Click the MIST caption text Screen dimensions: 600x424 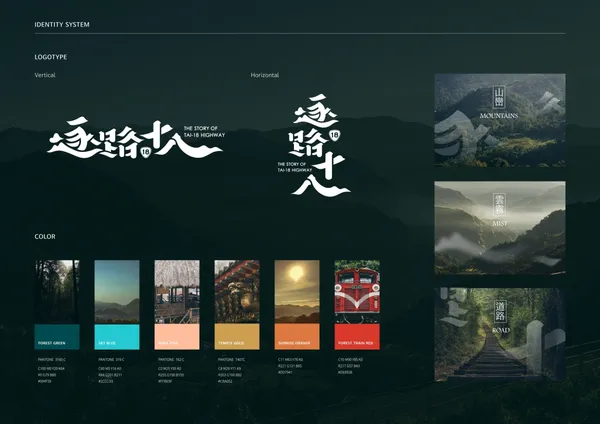tap(500, 223)
